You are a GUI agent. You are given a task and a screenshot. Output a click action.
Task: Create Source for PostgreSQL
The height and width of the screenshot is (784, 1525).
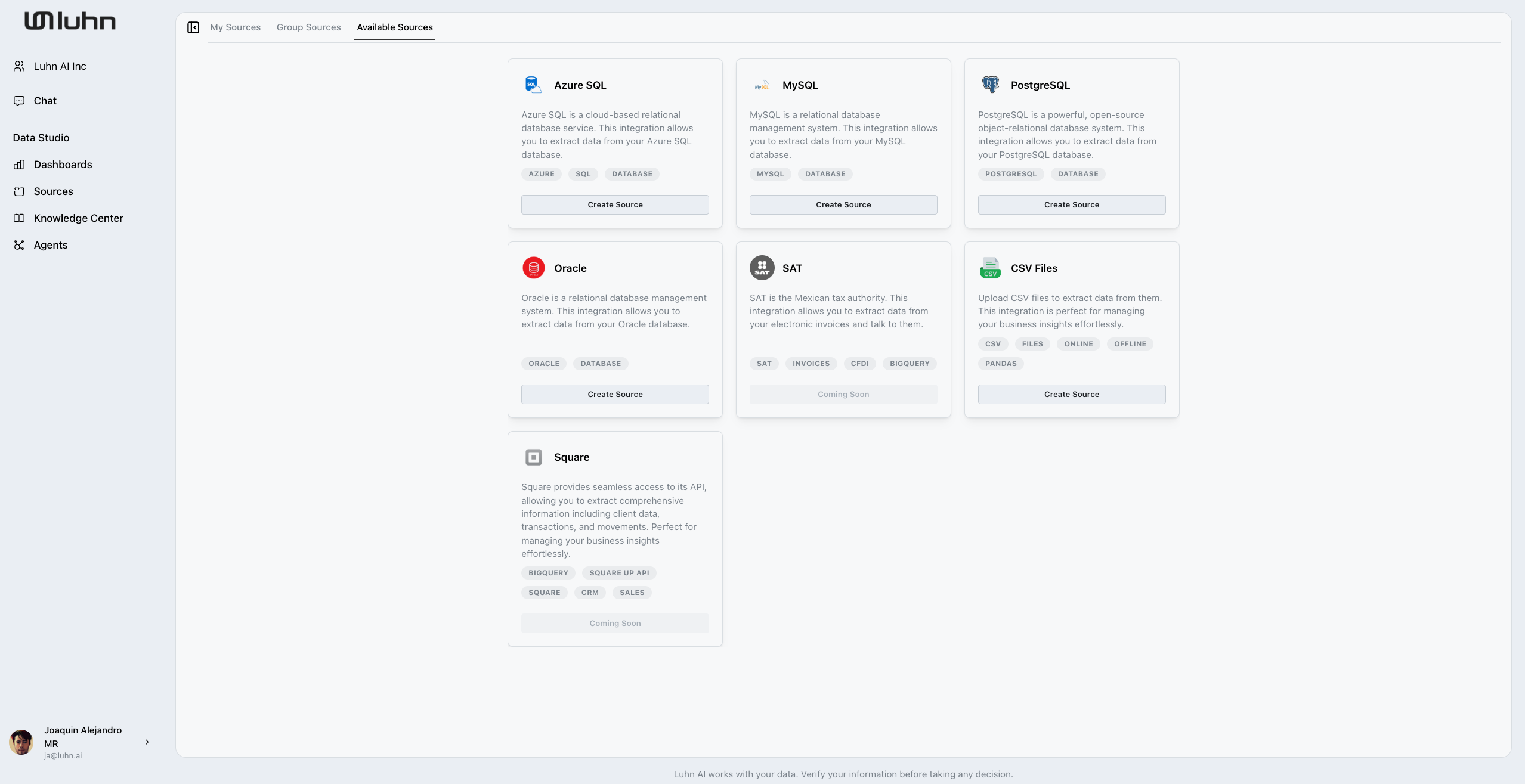[1072, 204]
